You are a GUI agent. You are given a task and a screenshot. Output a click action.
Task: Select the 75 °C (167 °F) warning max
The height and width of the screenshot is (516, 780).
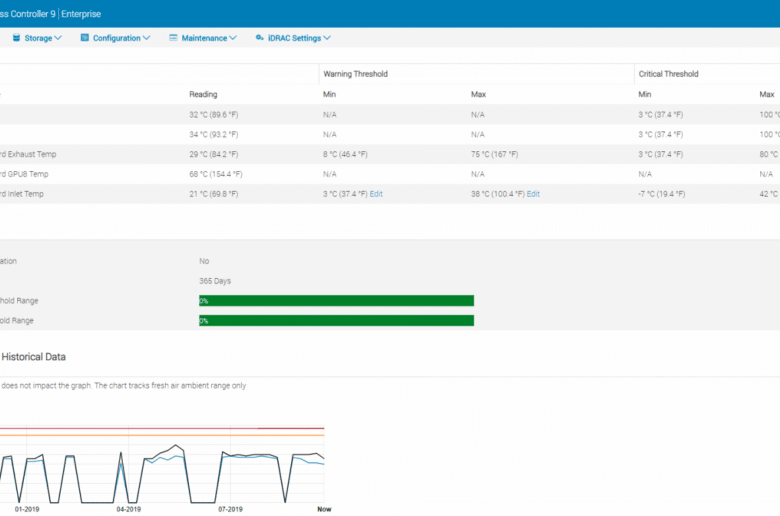tap(494, 154)
